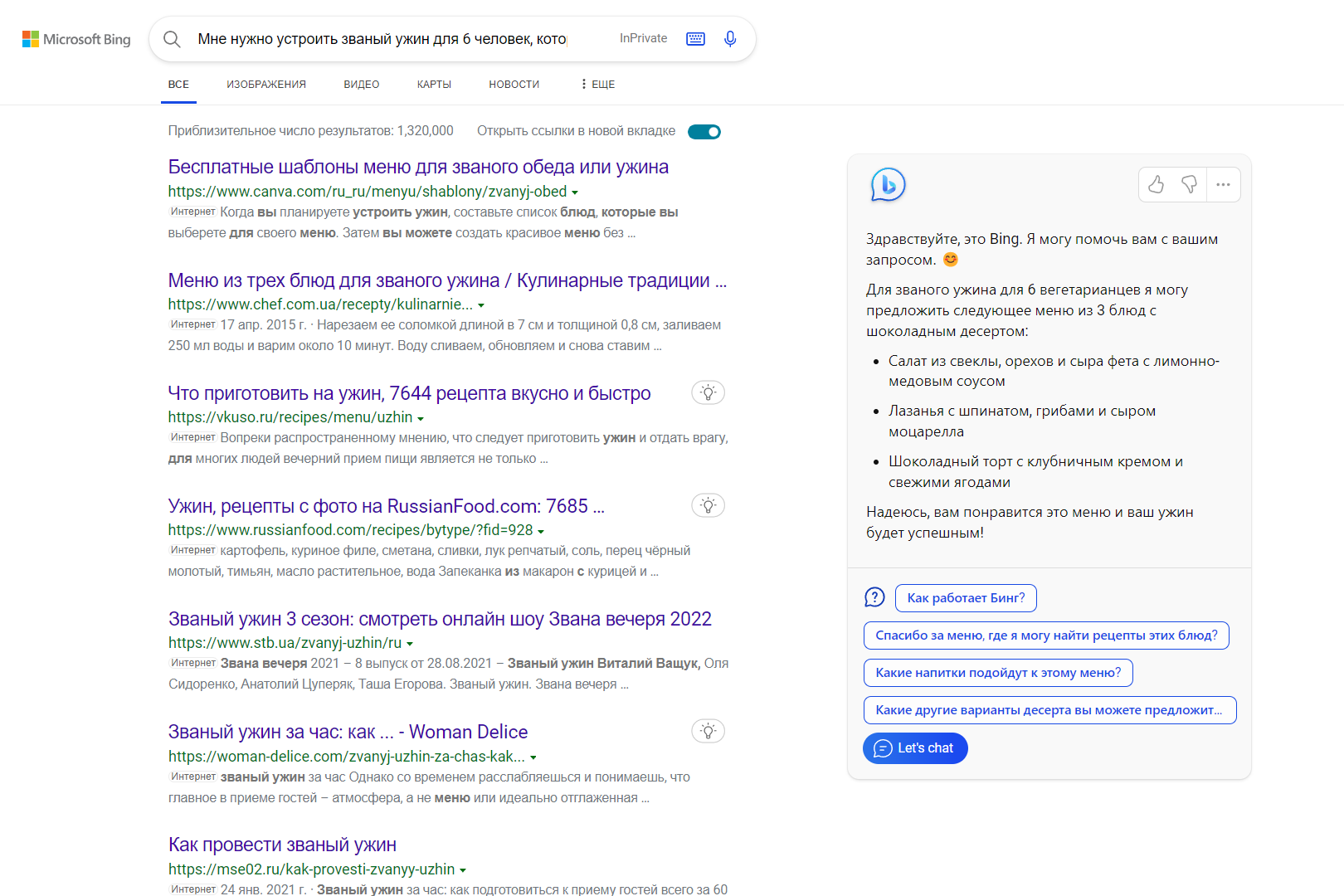Viewport: 1344px width, 896px height.
Task: Expand the dropdown arrow next to the canva.com URL
Action: 576,192
